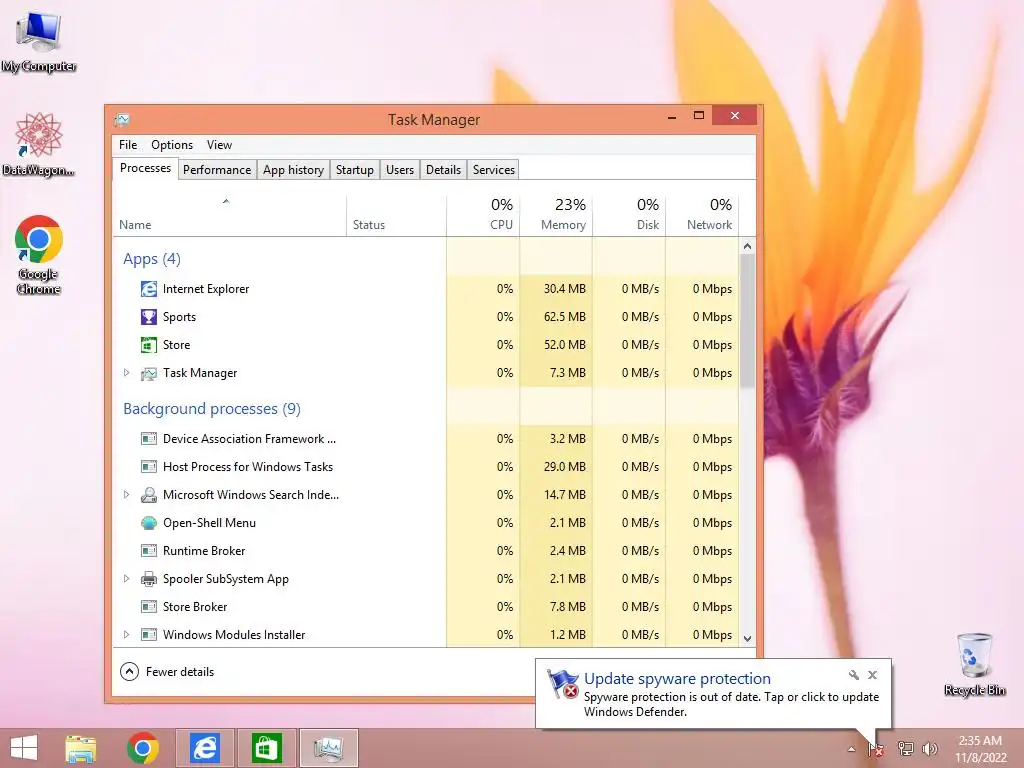Click the process list scrollbar thumb
1024x768 pixels.
[748, 320]
